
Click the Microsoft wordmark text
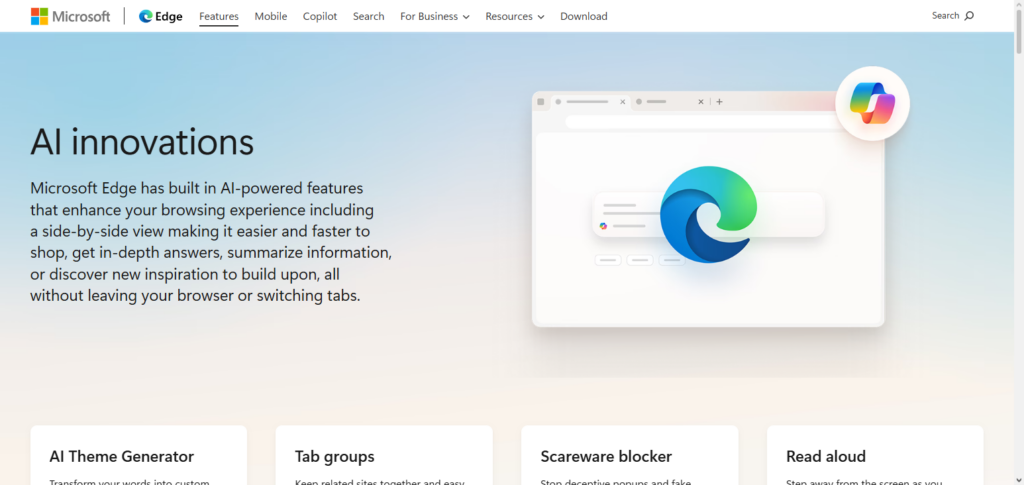81,16
